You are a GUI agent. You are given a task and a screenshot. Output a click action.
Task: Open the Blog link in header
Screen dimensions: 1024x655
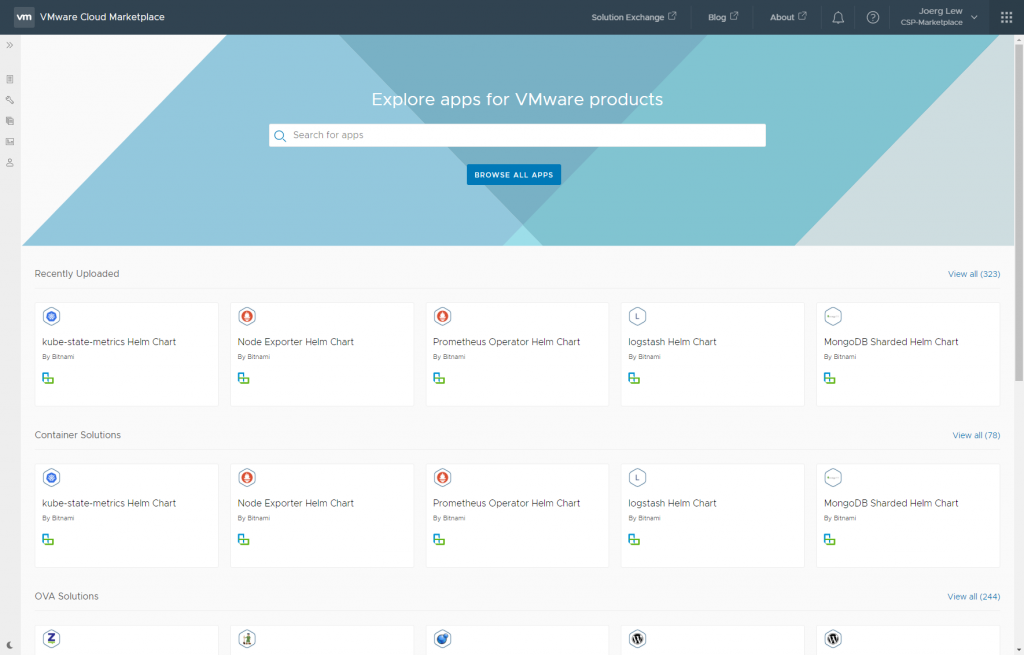click(x=722, y=17)
